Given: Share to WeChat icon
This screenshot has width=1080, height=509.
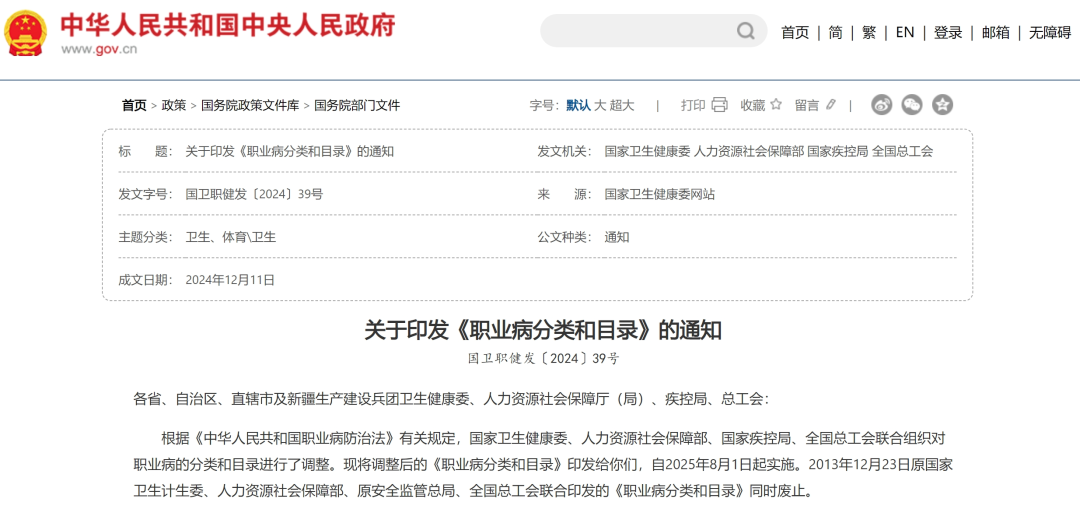Looking at the screenshot, I should click(x=912, y=105).
